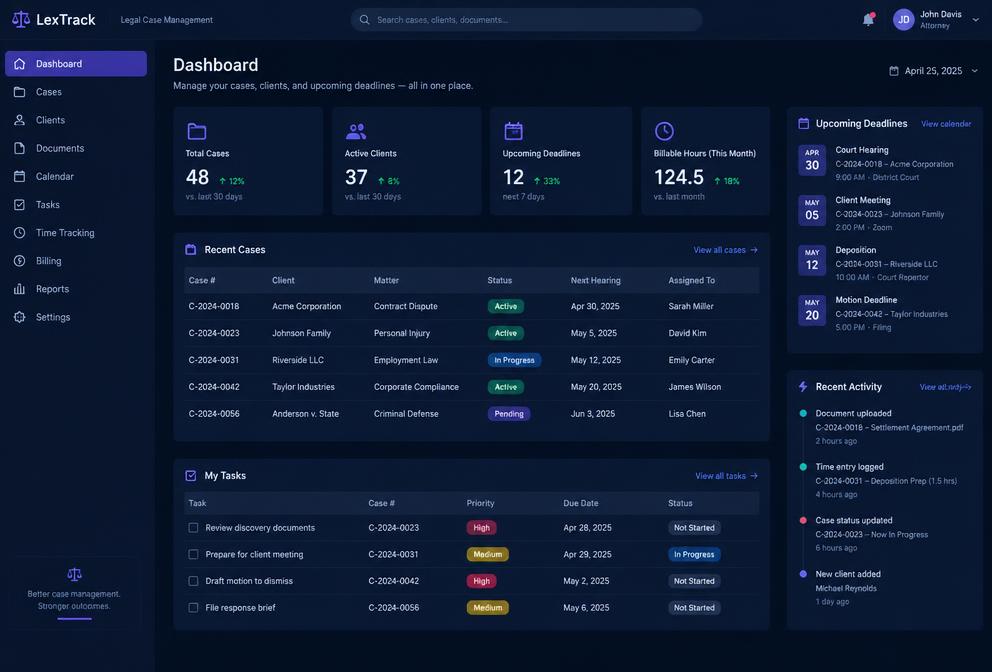Click the LexTrack scales logo
Viewport: 992px width, 672px height.
click(21, 20)
